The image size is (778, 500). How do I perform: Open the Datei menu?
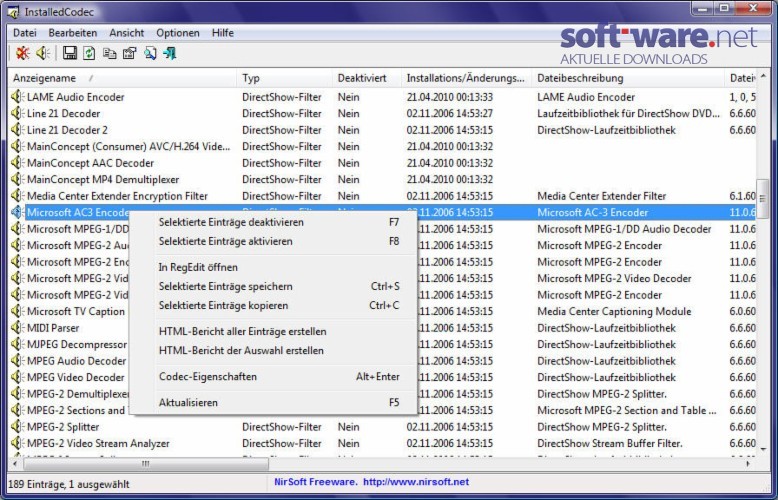coord(25,33)
